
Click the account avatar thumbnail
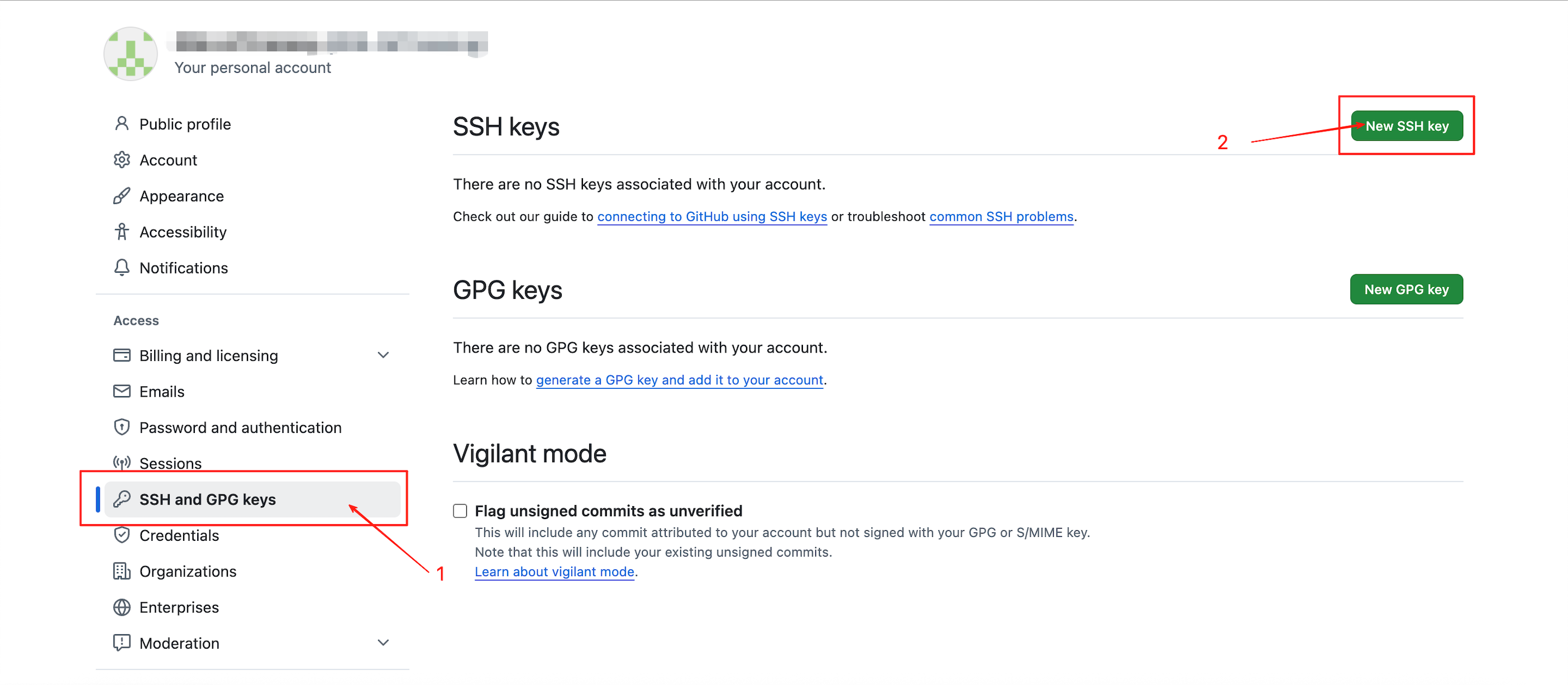pyautogui.click(x=130, y=54)
